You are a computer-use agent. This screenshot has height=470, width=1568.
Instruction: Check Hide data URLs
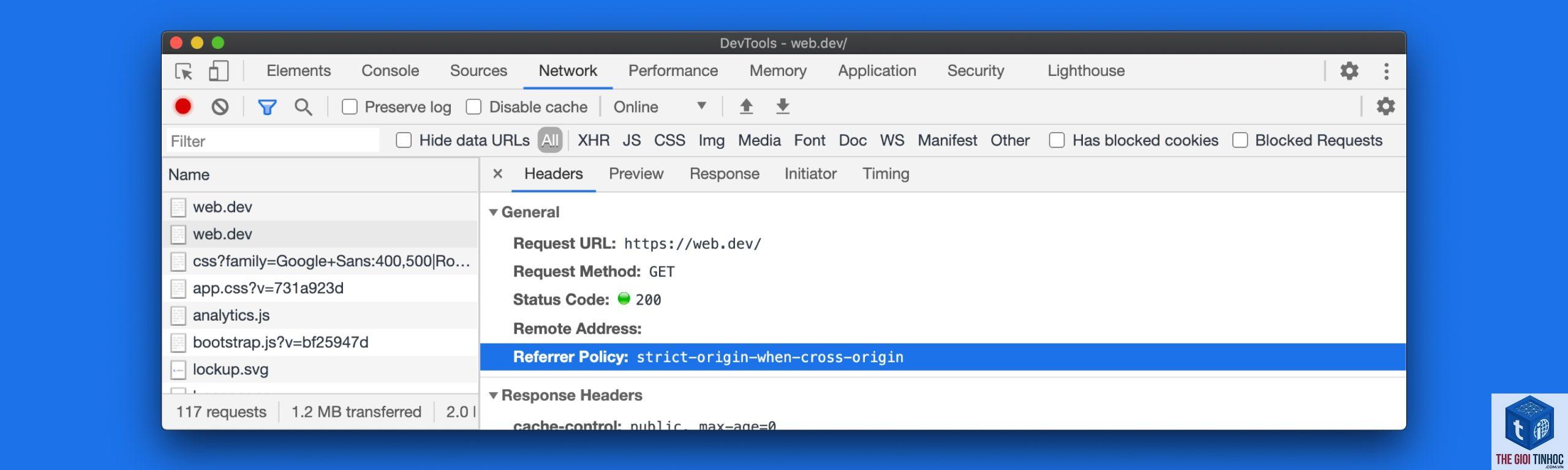pyautogui.click(x=404, y=140)
